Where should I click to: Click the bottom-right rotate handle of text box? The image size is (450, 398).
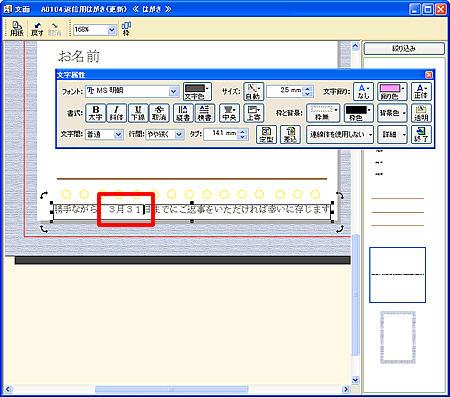[x=340, y=229]
